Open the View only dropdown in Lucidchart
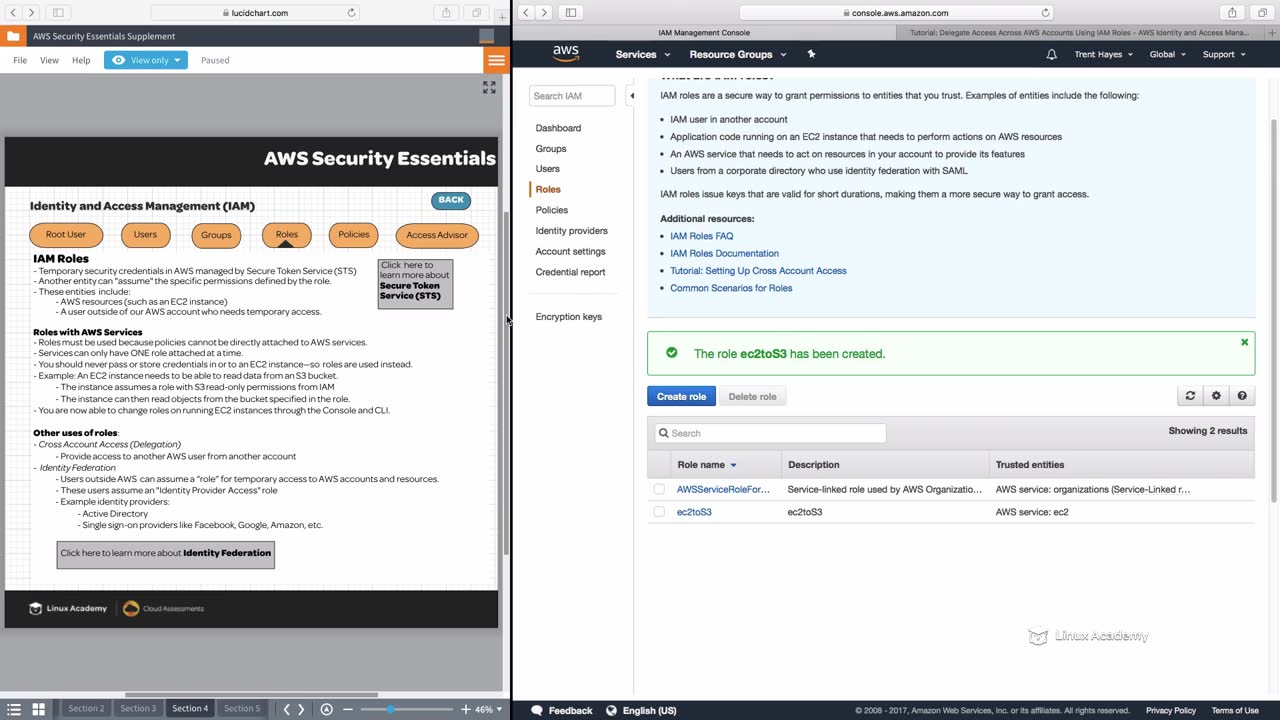Image resolution: width=1280 pixels, height=720 pixels. click(x=146, y=60)
